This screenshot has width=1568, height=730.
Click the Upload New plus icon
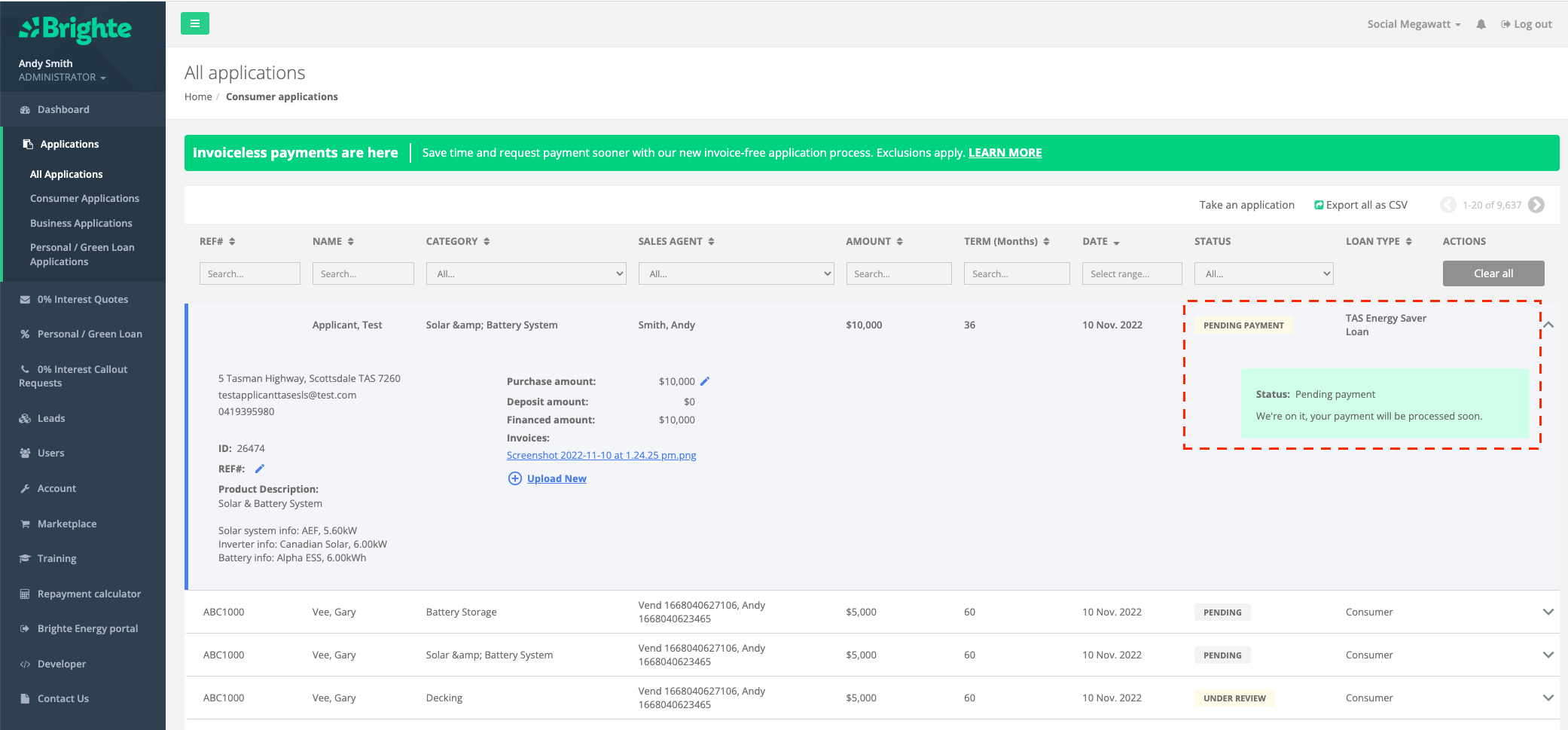[515, 478]
